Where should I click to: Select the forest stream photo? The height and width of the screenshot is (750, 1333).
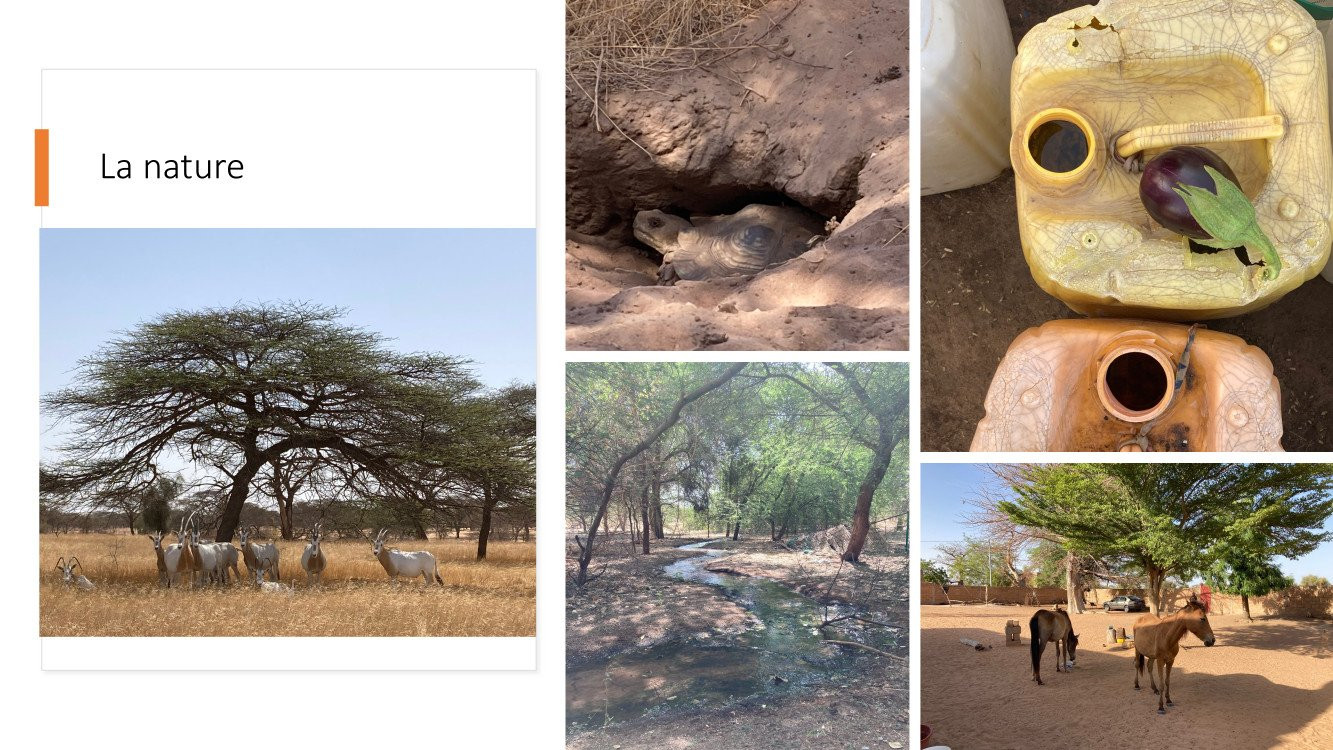[737, 556]
